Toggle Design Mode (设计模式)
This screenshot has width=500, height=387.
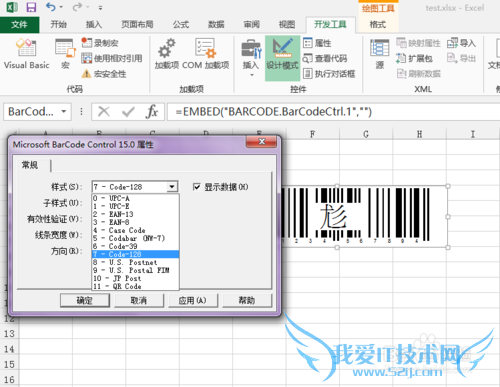282,58
